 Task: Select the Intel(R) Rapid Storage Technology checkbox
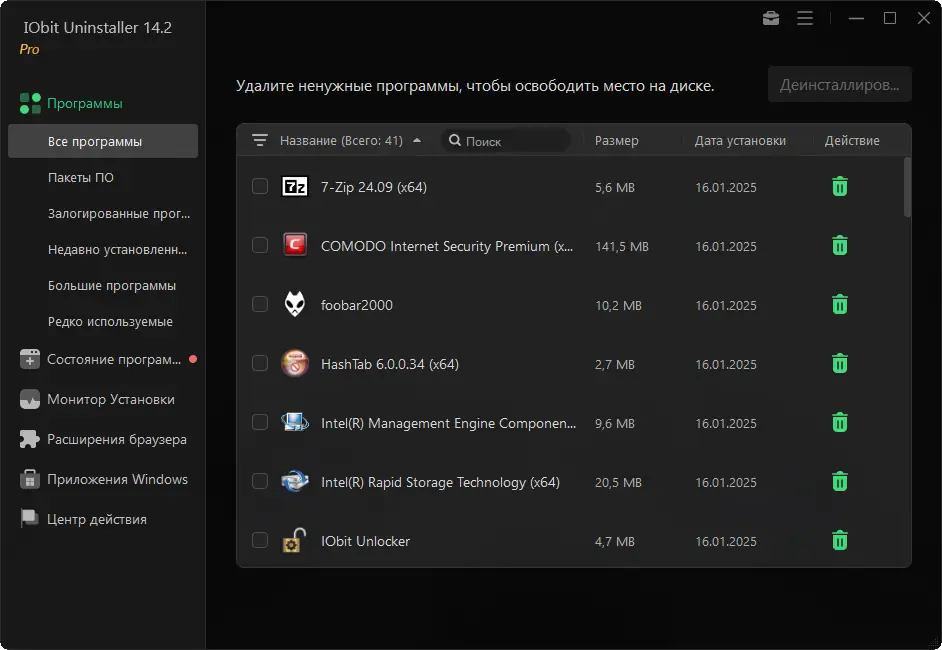(260, 482)
